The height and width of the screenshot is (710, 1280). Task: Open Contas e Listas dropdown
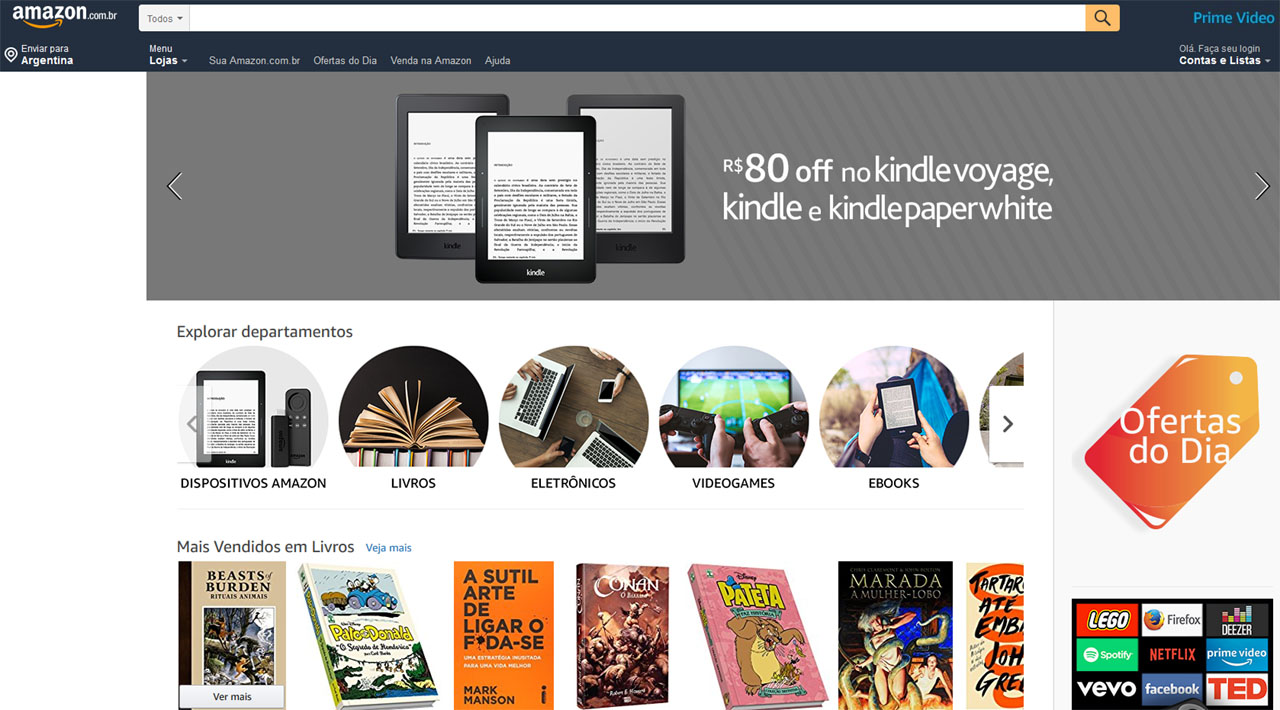click(1224, 60)
